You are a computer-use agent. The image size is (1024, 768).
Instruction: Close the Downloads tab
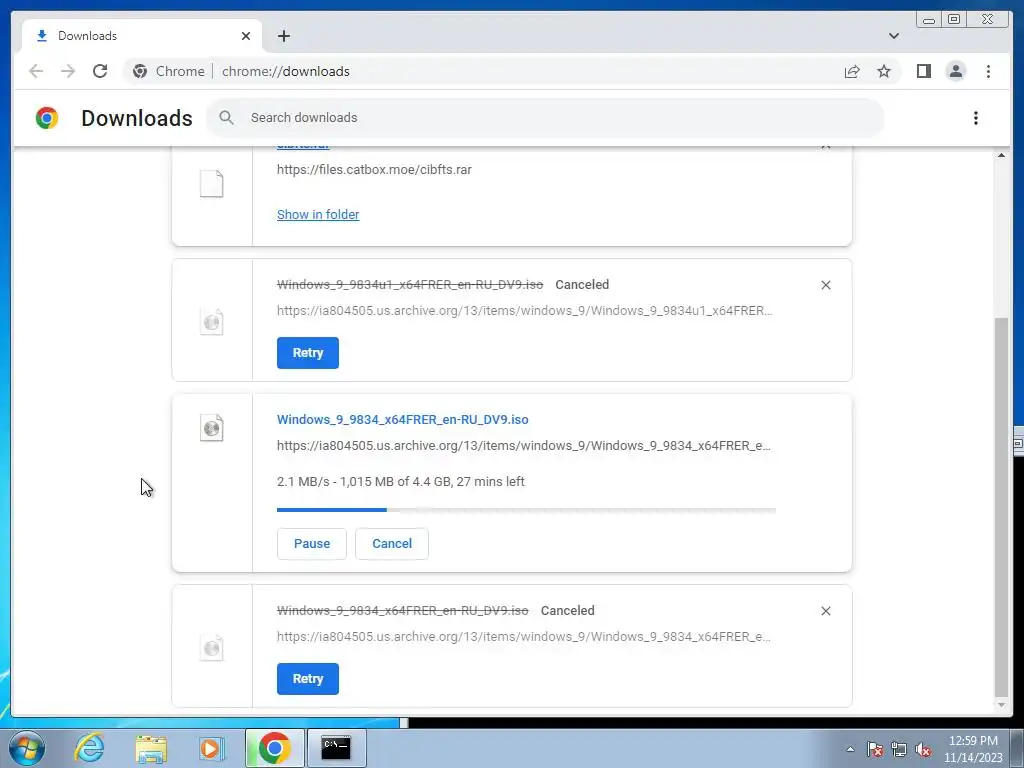pyautogui.click(x=246, y=36)
